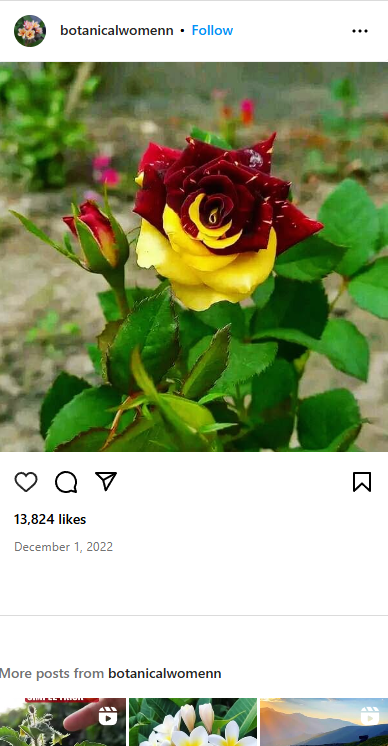The image size is (388, 746).
Task: View the 13,824 likes list
Action: 50,519
